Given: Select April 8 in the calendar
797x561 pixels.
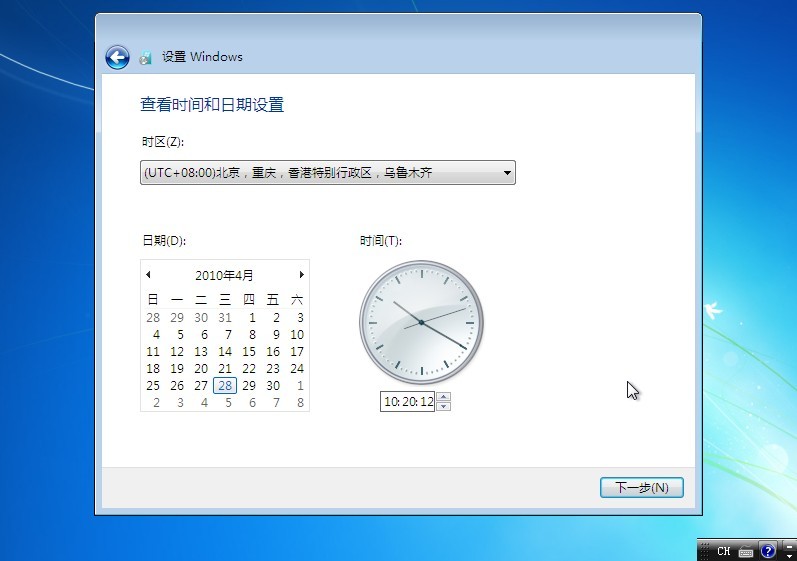Looking at the screenshot, I should tap(252, 335).
